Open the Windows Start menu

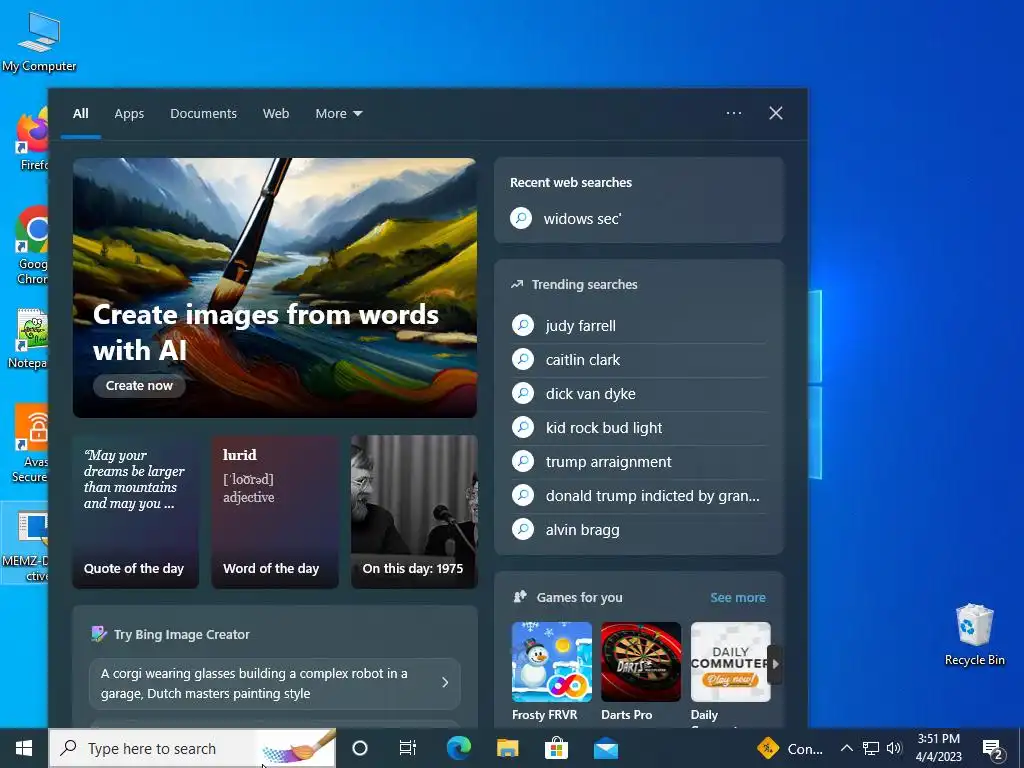click(x=24, y=748)
